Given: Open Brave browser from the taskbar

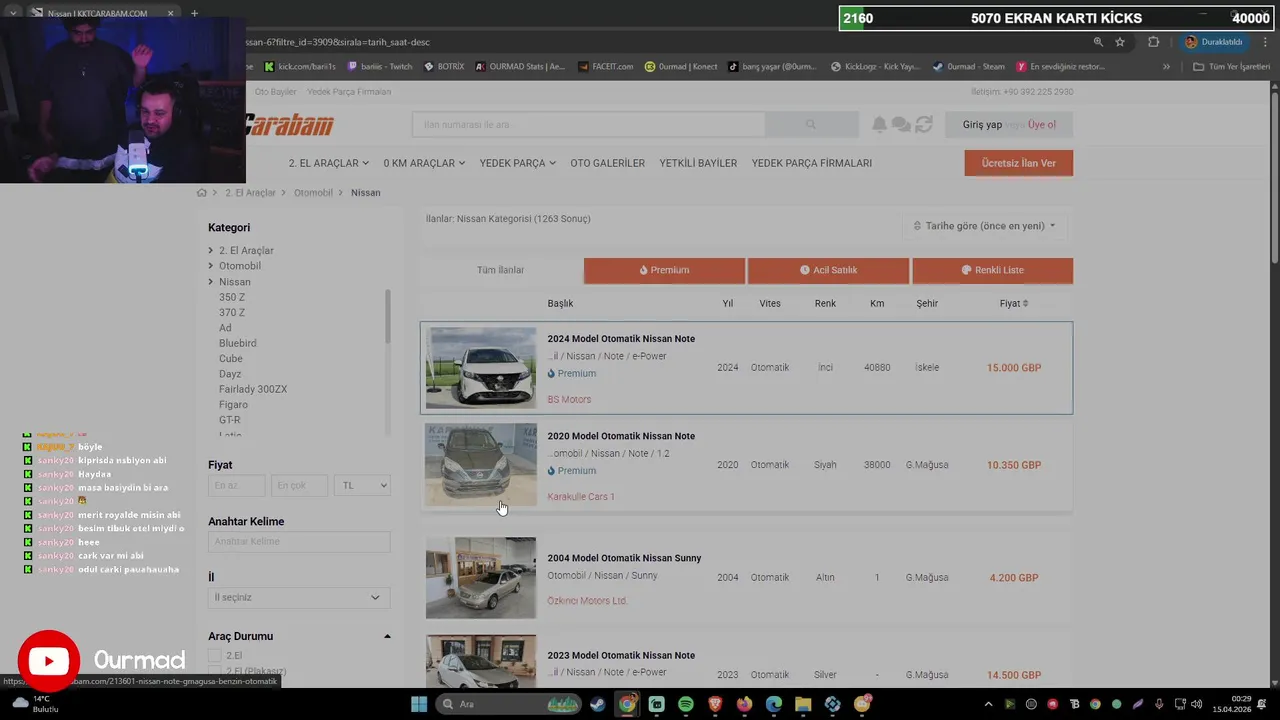Looking at the screenshot, I should point(715,704).
